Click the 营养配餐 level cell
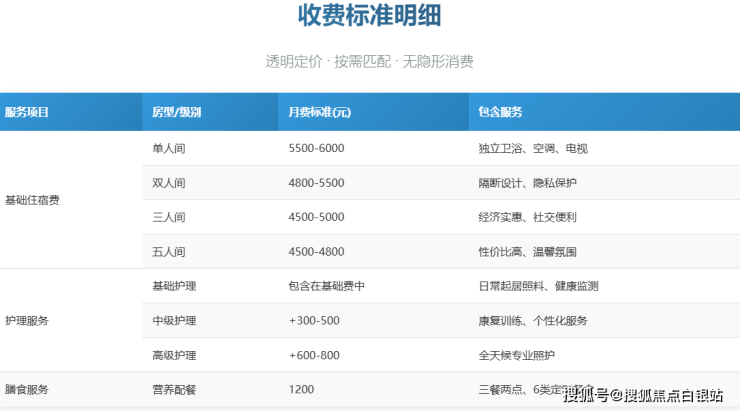 click(172, 389)
